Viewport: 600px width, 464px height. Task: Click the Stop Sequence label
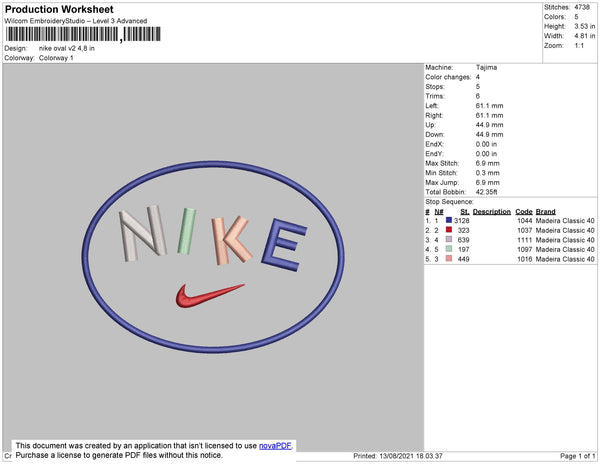(x=449, y=202)
